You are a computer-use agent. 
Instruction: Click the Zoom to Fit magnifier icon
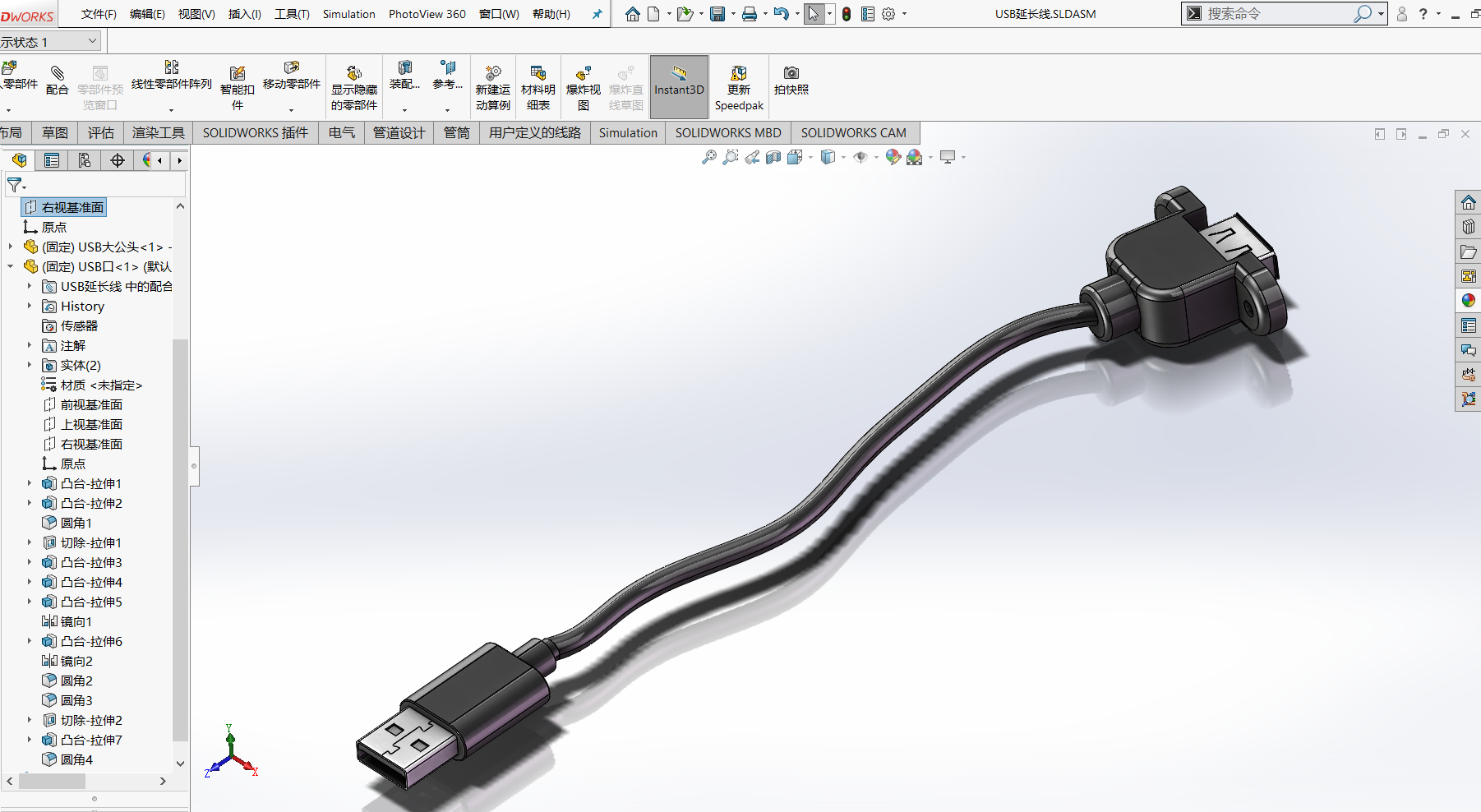pyautogui.click(x=709, y=157)
